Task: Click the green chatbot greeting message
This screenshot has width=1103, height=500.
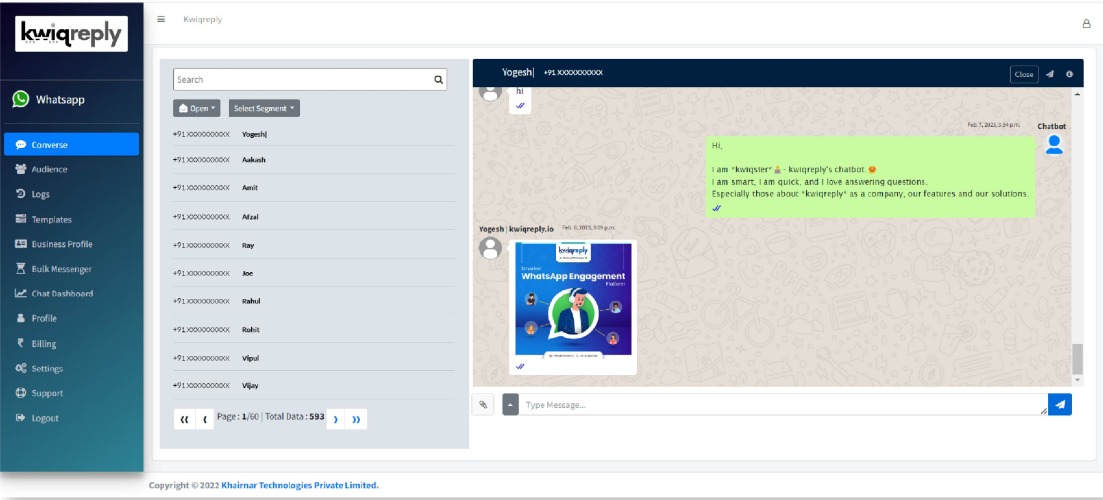Action: [871, 177]
